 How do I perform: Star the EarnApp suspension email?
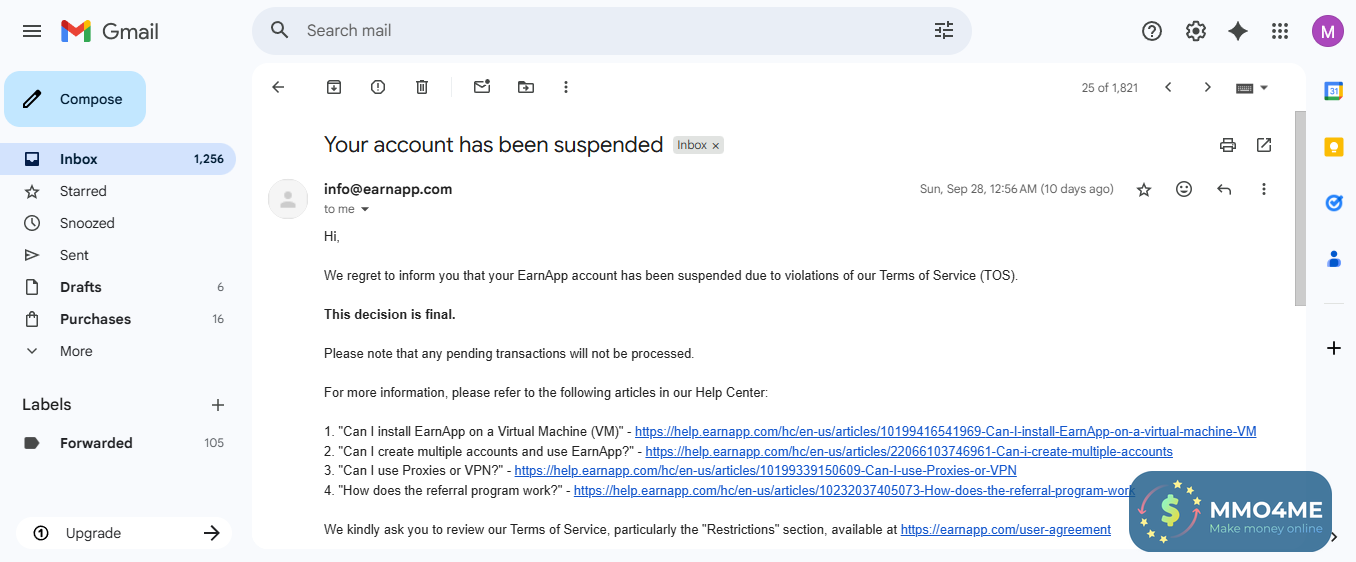(1144, 189)
